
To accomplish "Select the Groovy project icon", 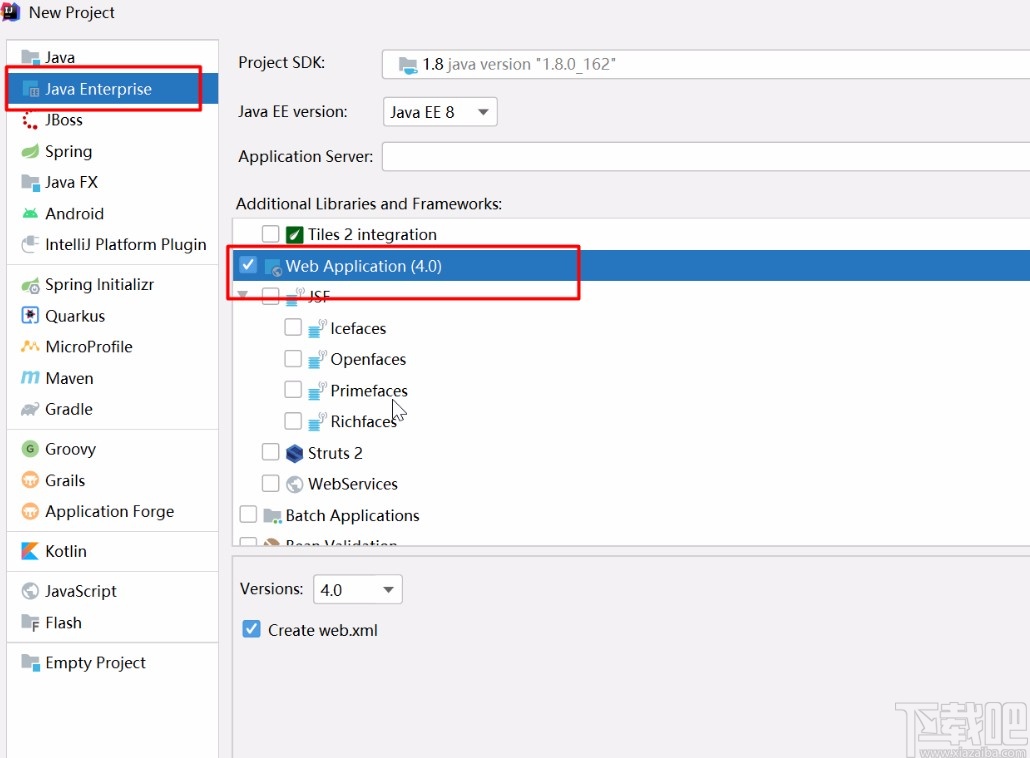I will click(x=27, y=448).
